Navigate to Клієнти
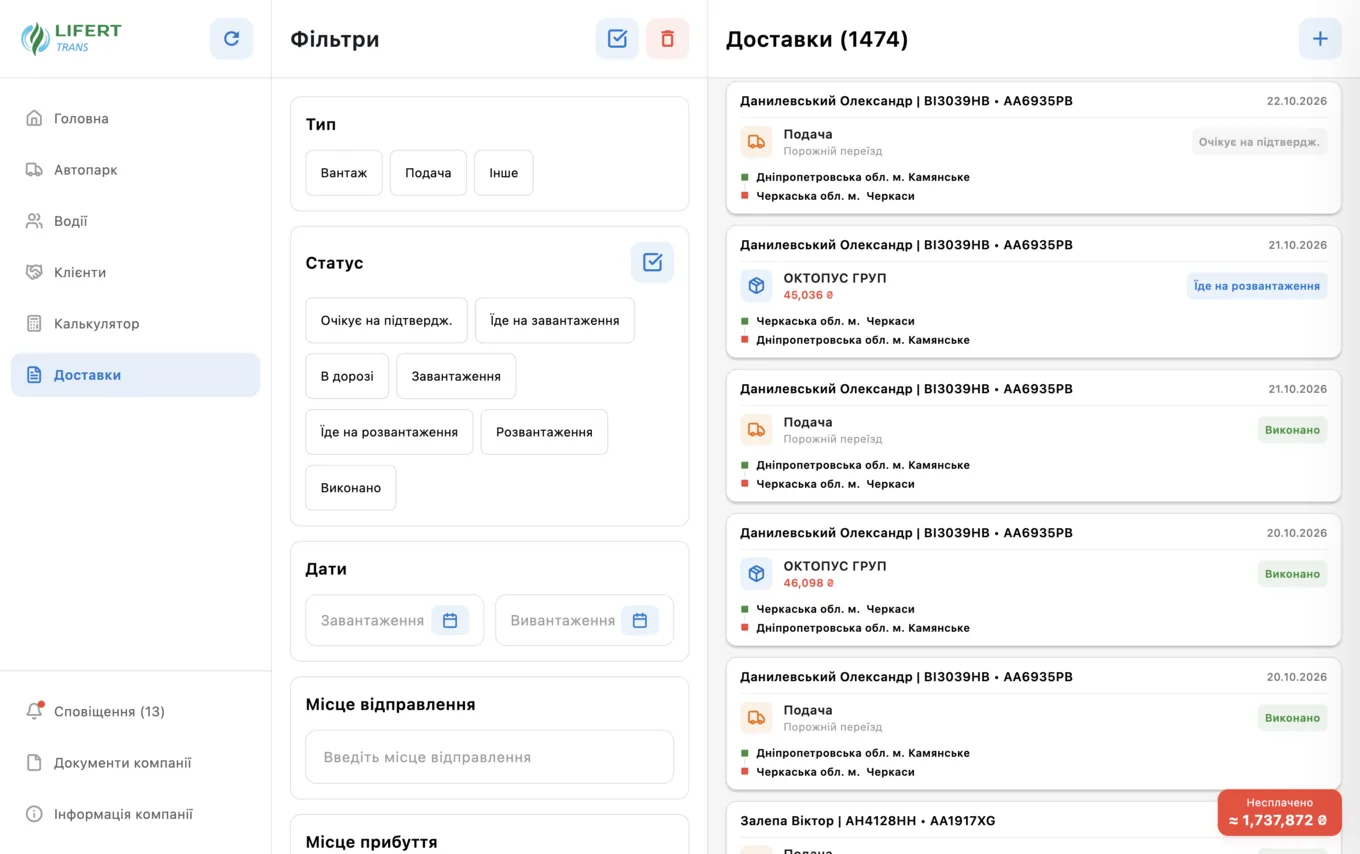The image size is (1360, 854). point(135,272)
